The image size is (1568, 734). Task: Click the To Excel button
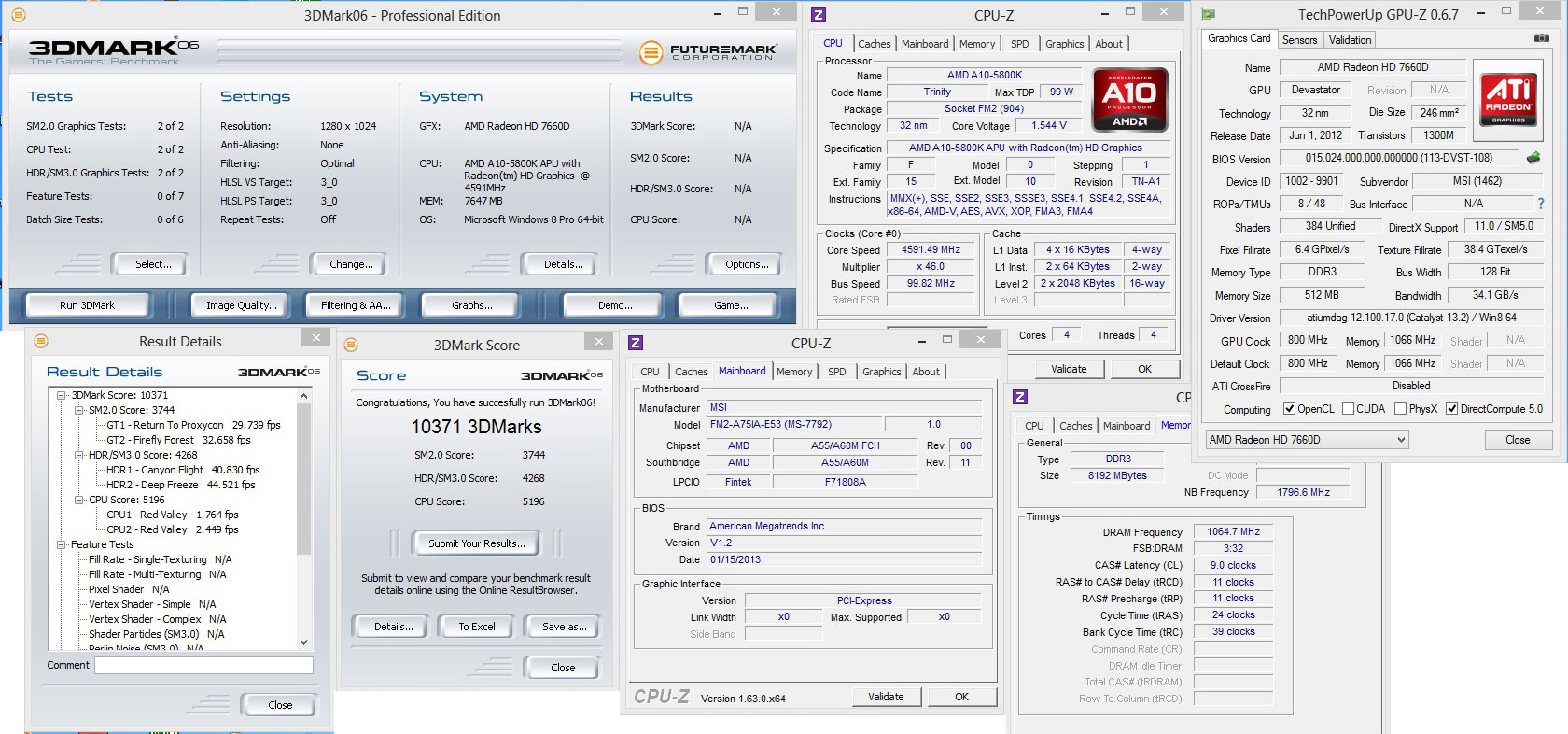coord(477,627)
